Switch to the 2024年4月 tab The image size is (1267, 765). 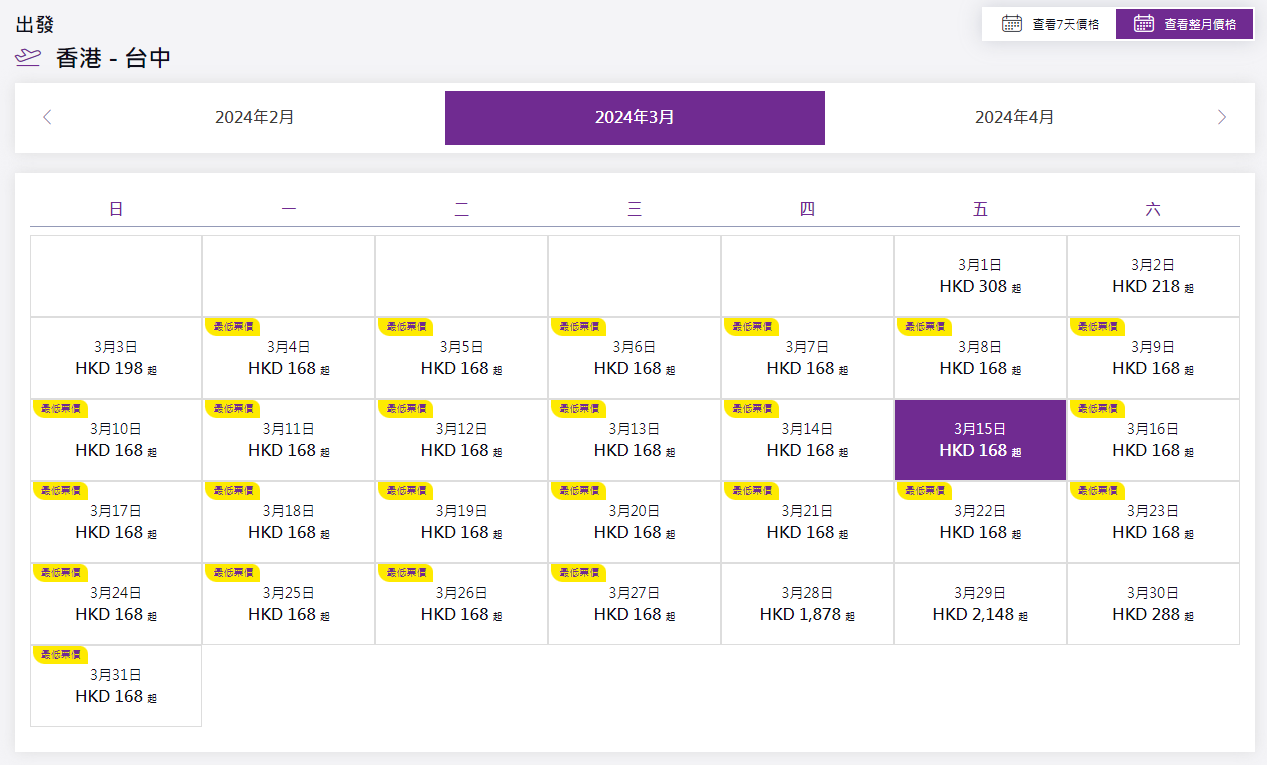[1014, 118]
